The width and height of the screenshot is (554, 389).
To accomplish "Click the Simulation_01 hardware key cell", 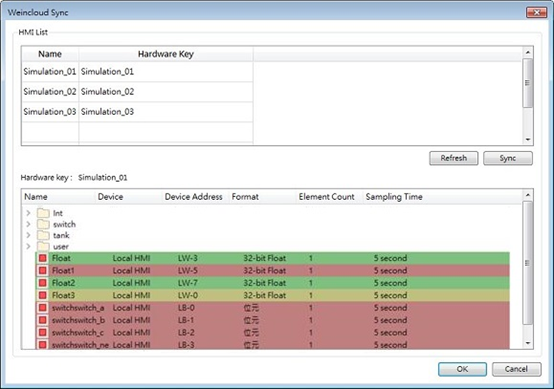I will pos(166,72).
